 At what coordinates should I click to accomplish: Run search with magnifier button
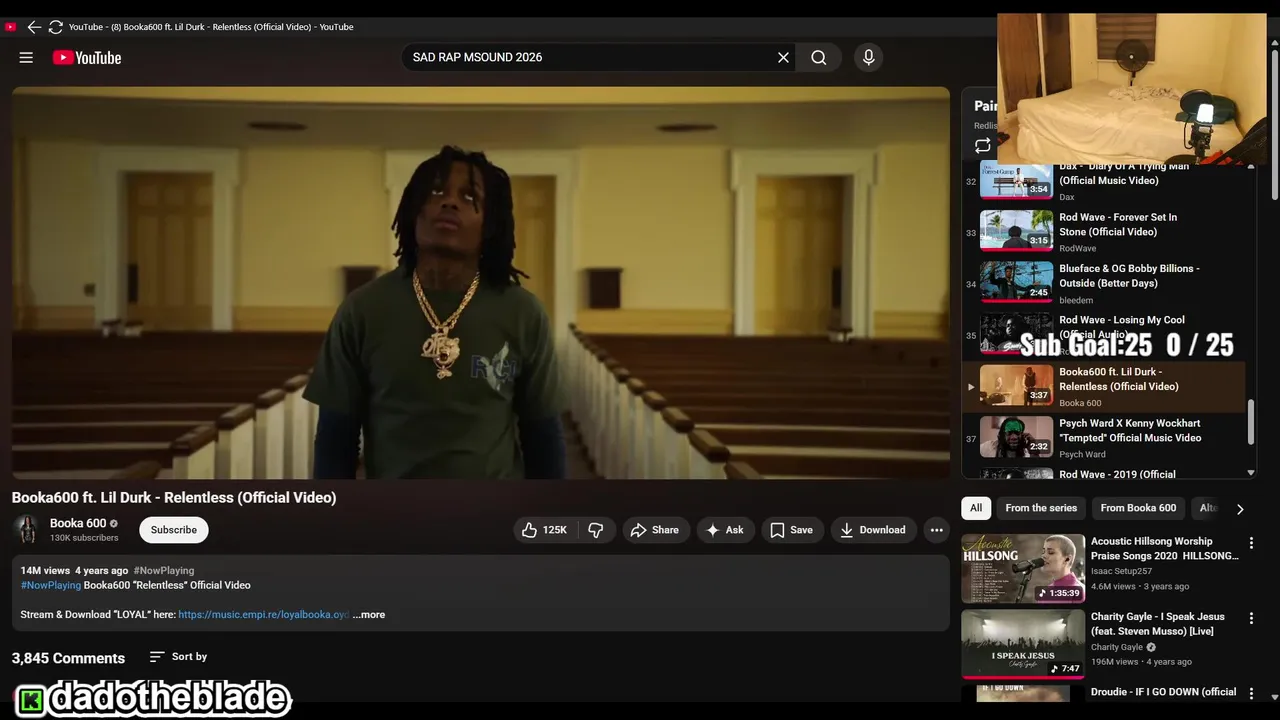click(x=819, y=58)
